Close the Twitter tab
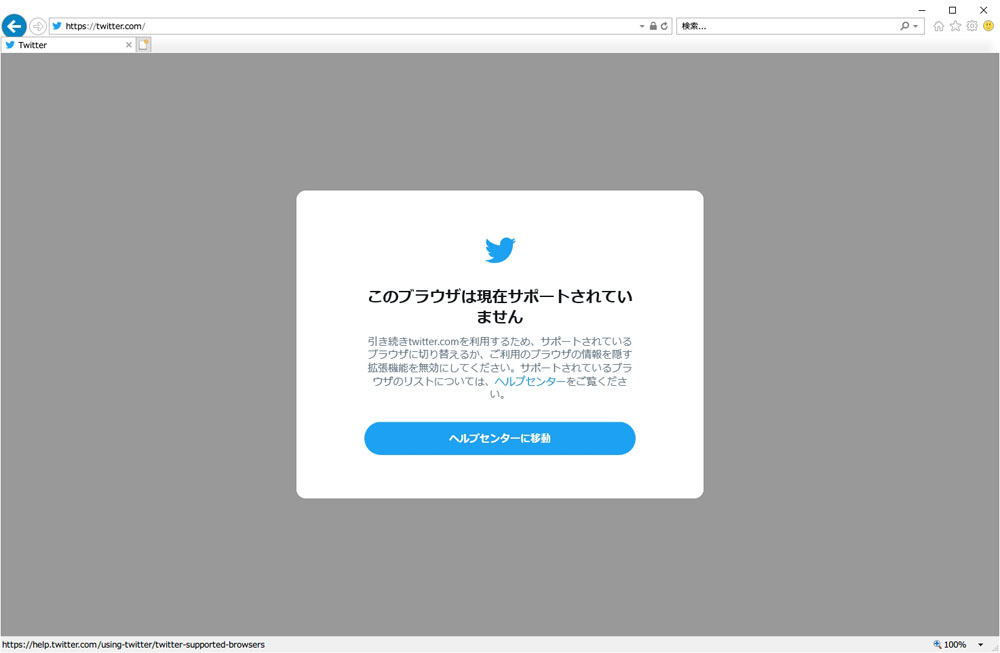This screenshot has width=1000, height=653. click(x=129, y=45)
